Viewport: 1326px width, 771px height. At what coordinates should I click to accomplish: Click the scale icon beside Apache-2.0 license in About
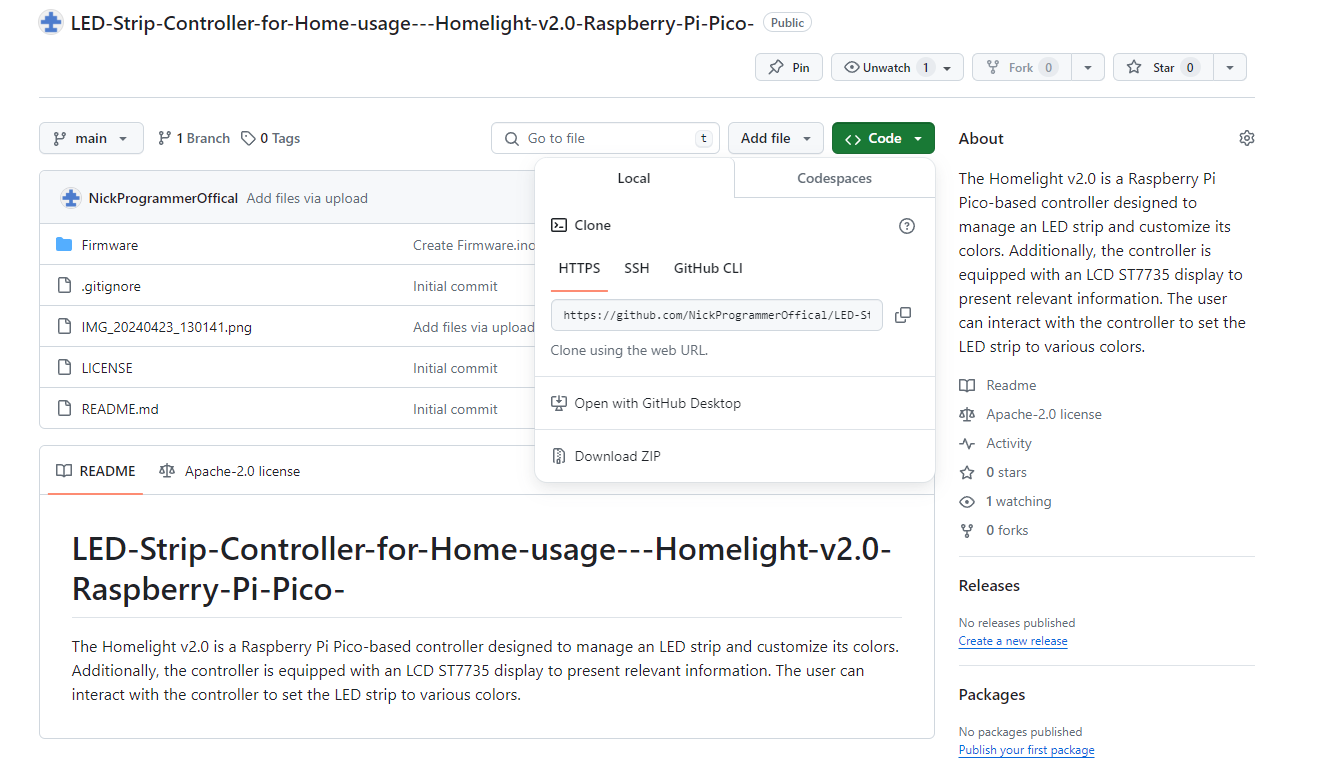click(967, 414)
